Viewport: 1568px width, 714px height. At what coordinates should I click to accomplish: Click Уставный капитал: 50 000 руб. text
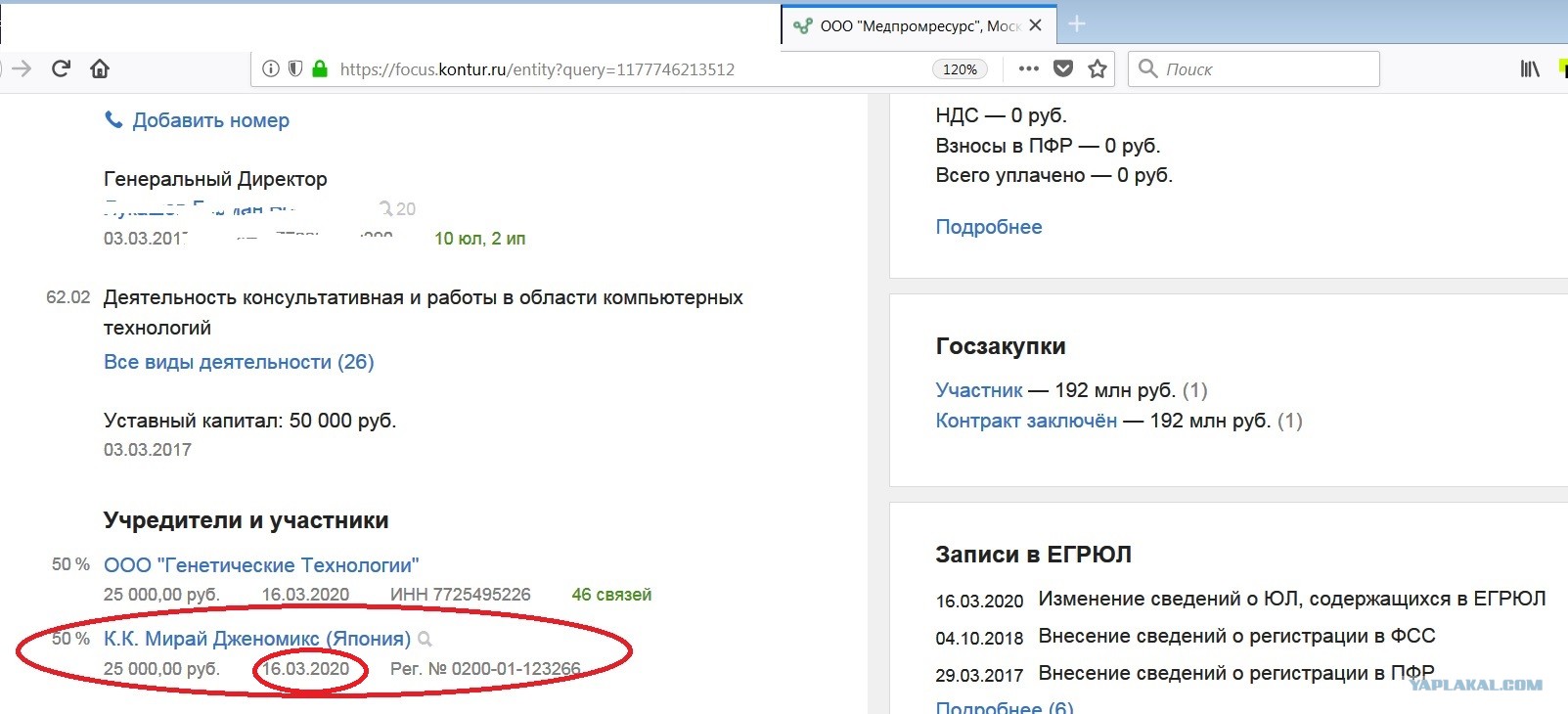coord(249,421)
